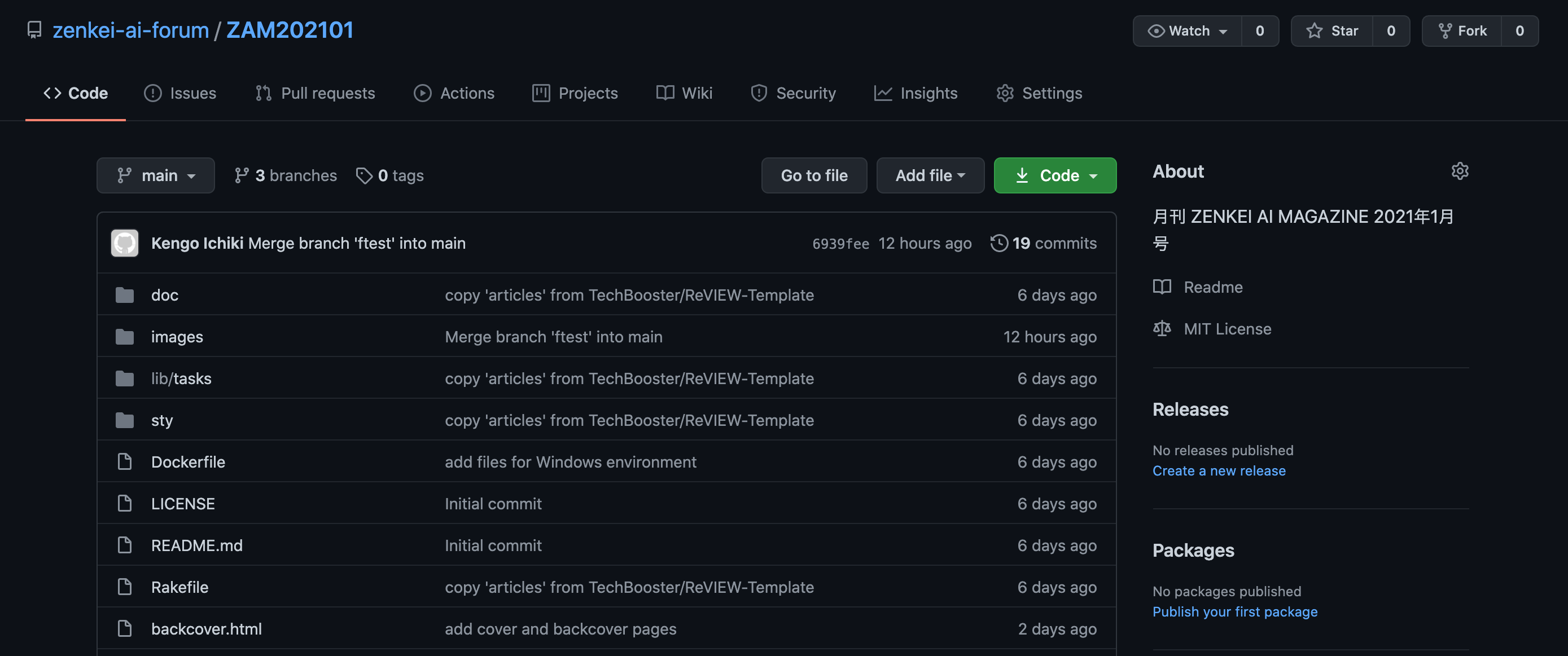Open README.md file
Image resolution: width=1568 pixels, height=656 pixels.
[x=196, y=545]
